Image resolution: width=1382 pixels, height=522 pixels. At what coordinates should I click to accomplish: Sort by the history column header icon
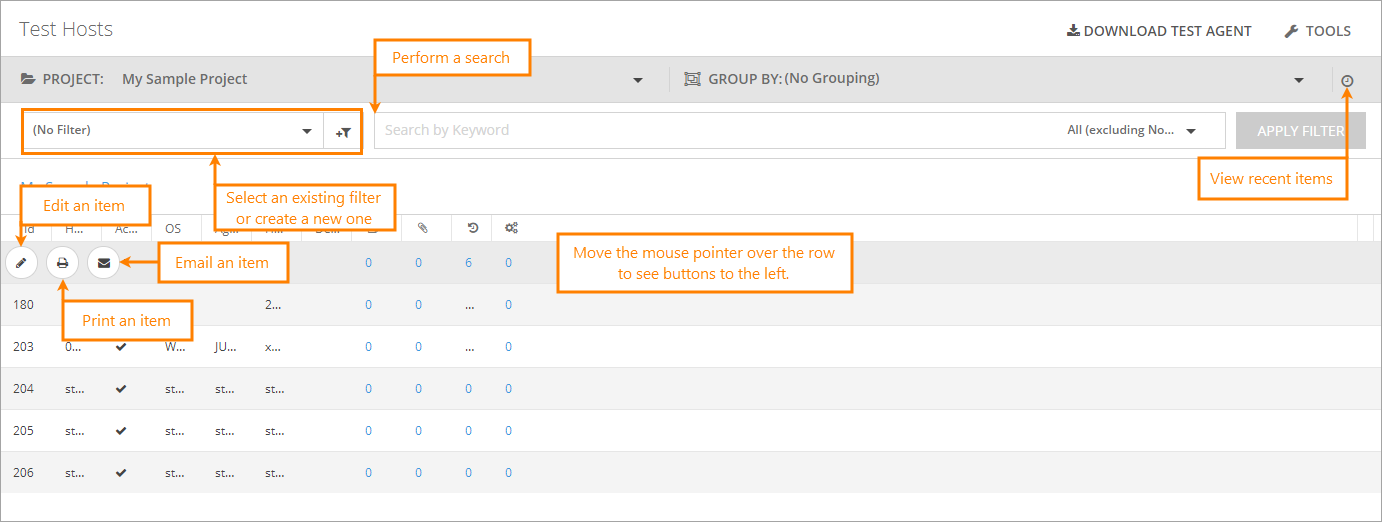(472, 228)
